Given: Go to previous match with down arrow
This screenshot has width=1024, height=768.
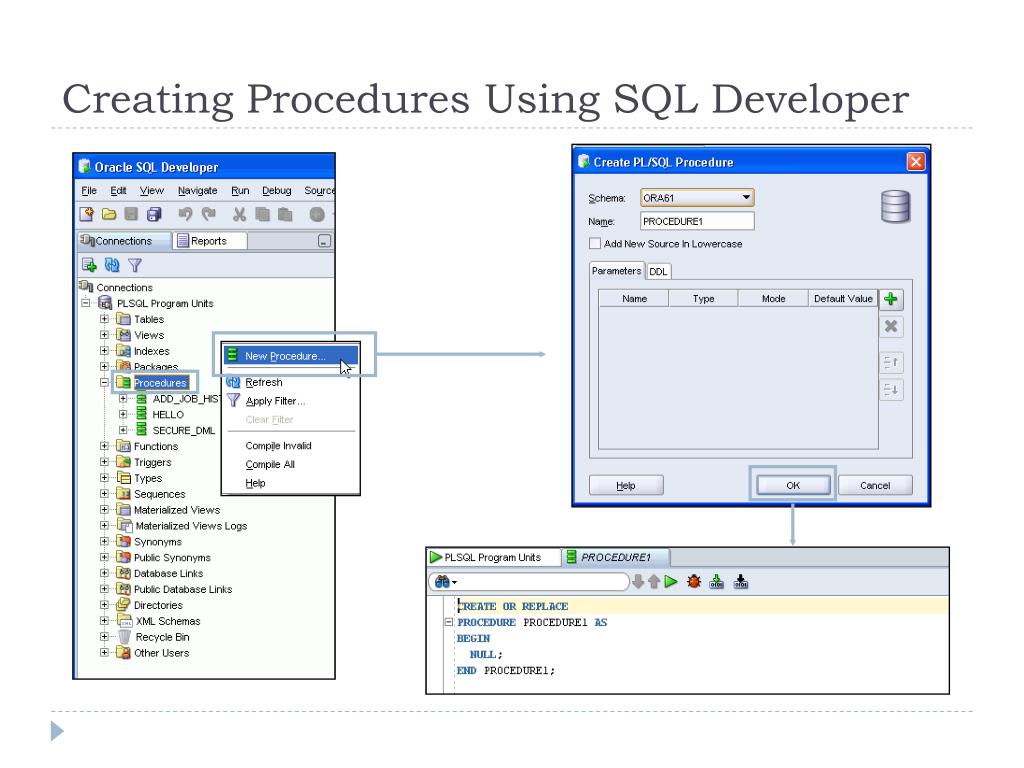Looking at the screenshot, I should tap(638, 581).
